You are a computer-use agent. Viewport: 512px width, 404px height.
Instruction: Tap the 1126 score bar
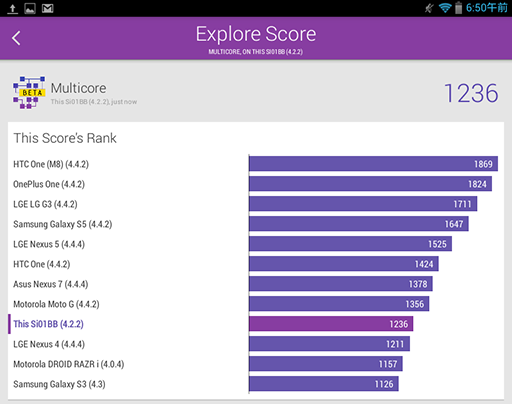(324, 384)
